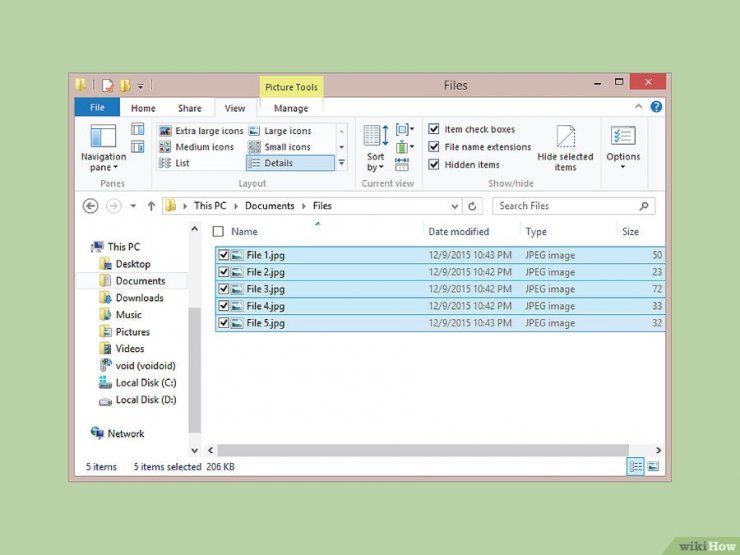Switch to Extra large icons layout
740x555 pixels.
pyautogui.click(x=201, y=131)
